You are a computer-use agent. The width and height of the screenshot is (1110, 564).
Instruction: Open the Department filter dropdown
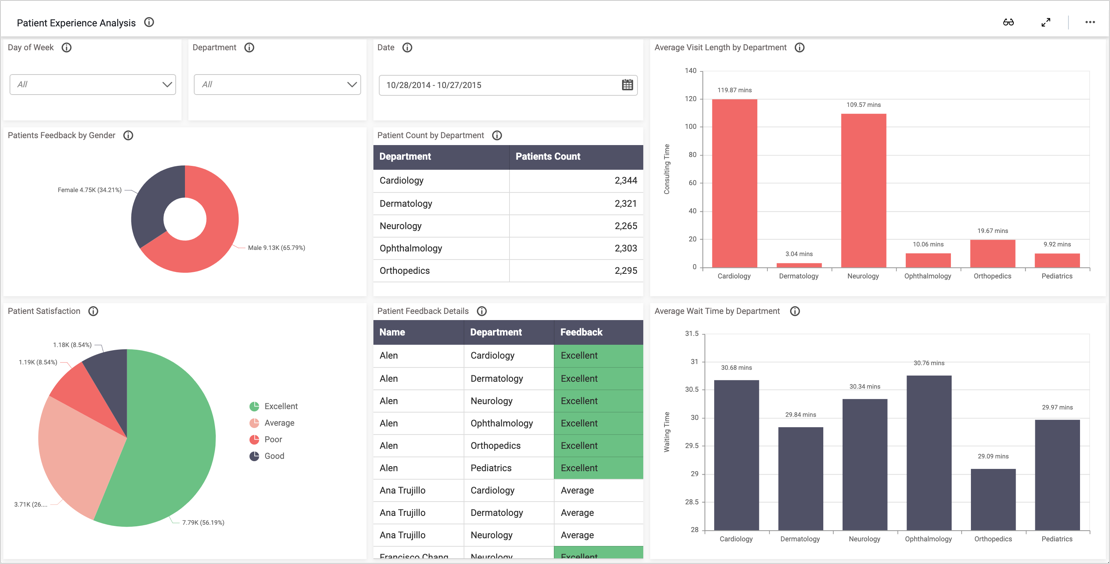tap(278, 84)
